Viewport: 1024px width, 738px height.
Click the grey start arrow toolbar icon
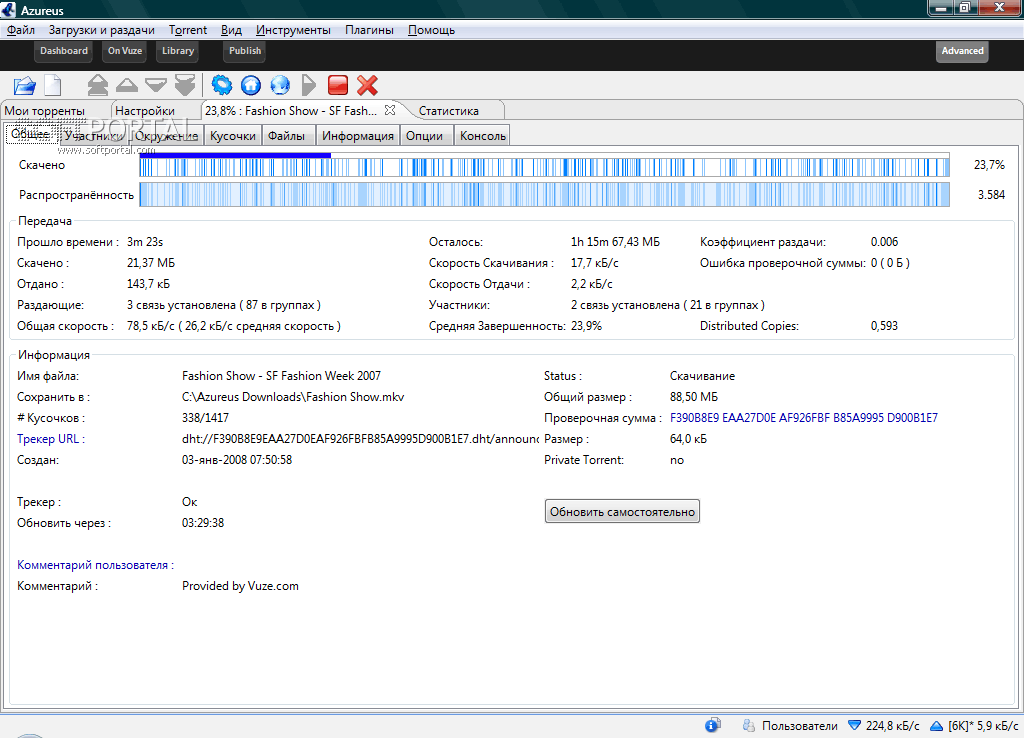pyautogui.click(x=309, y=85)
